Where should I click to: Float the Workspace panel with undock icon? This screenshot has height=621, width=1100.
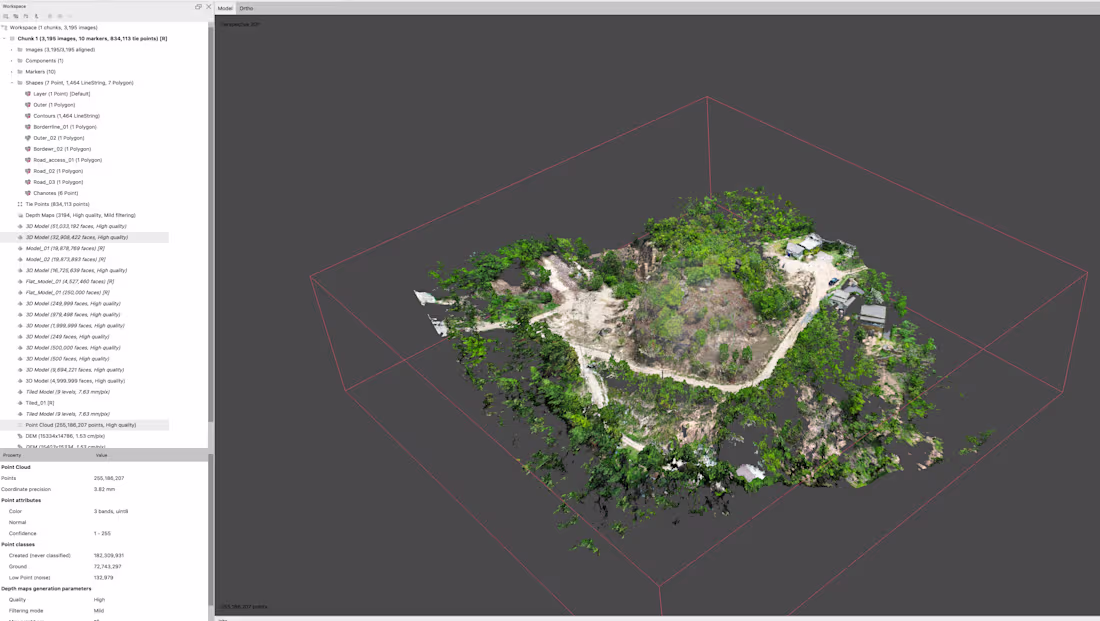tap(198, 6)
